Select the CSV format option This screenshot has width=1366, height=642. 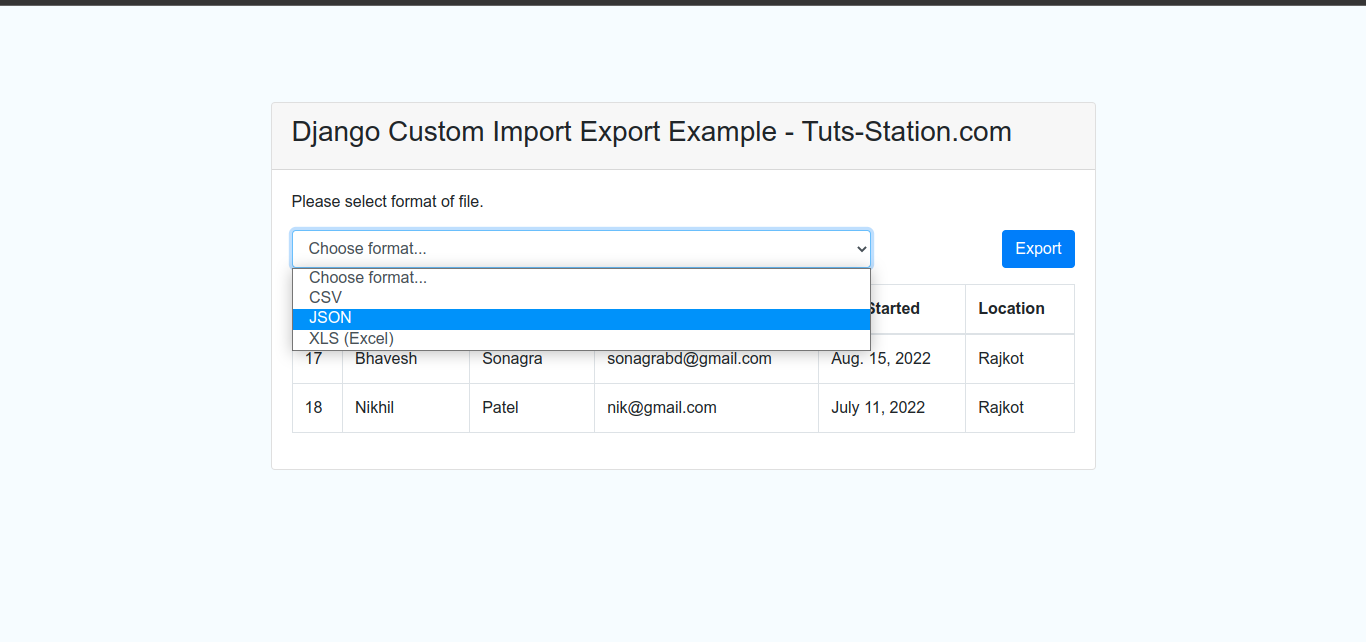click(581, 298)
